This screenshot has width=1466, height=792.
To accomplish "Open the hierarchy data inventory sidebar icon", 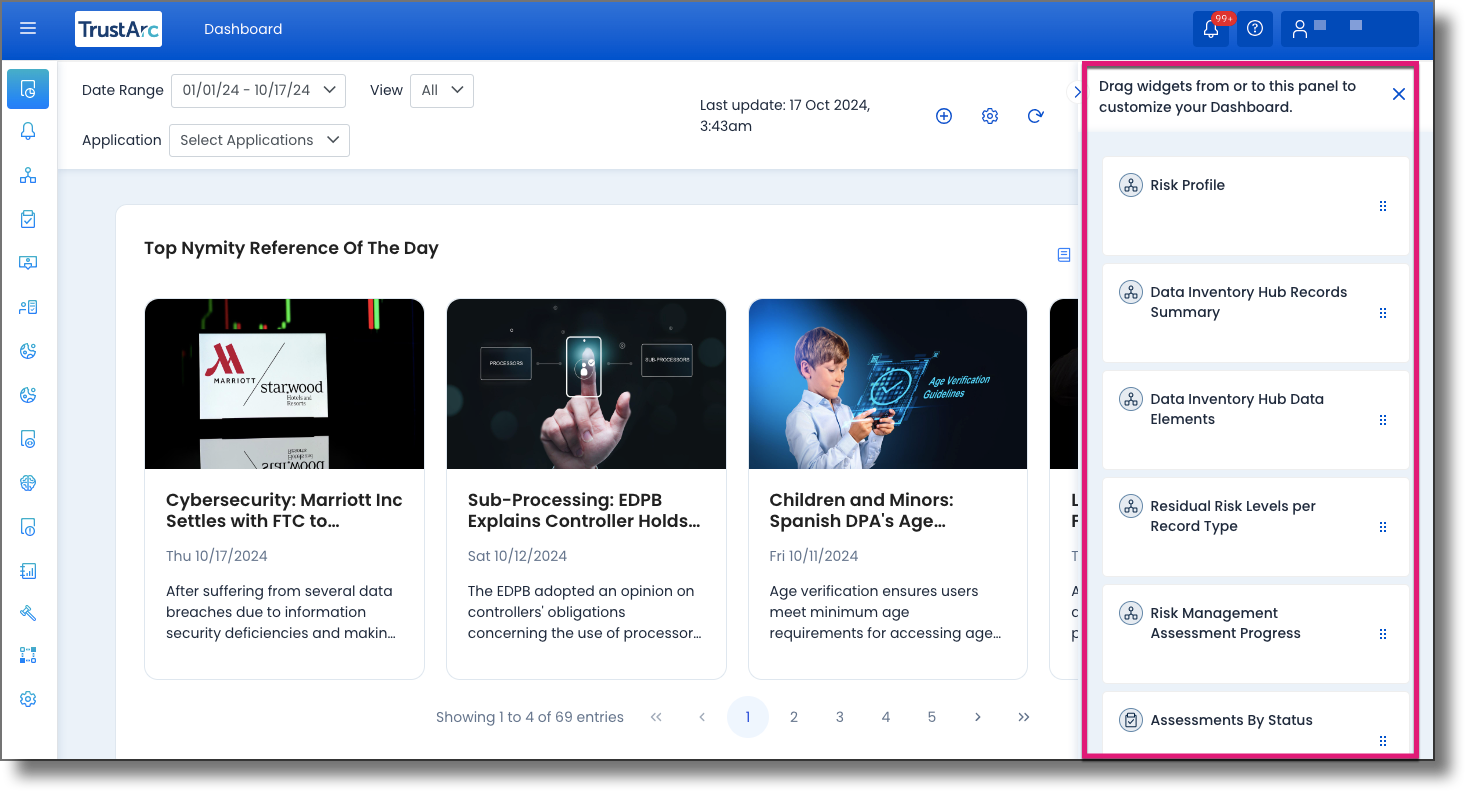I will (28, 176).
